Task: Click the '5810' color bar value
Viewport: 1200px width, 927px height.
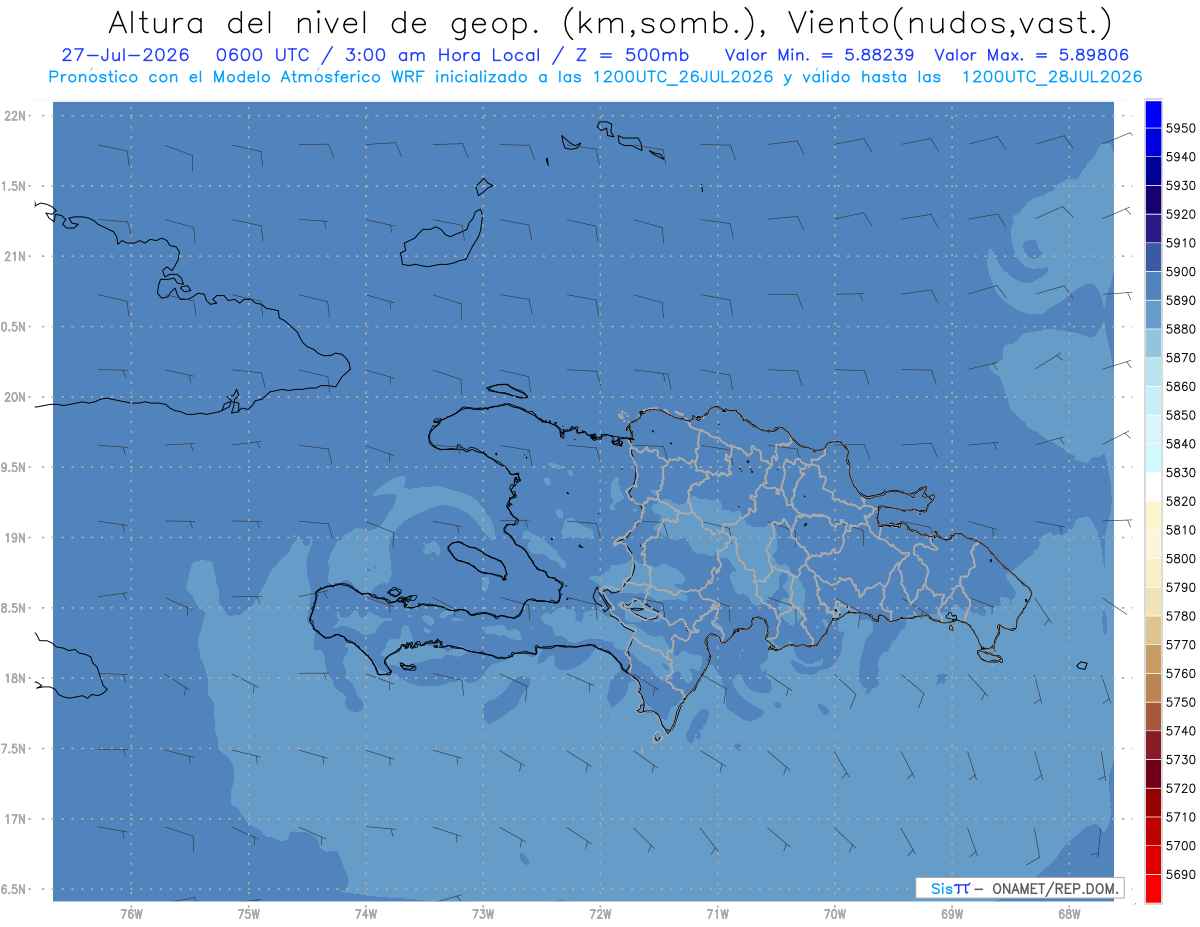Action: [1180, 529]
